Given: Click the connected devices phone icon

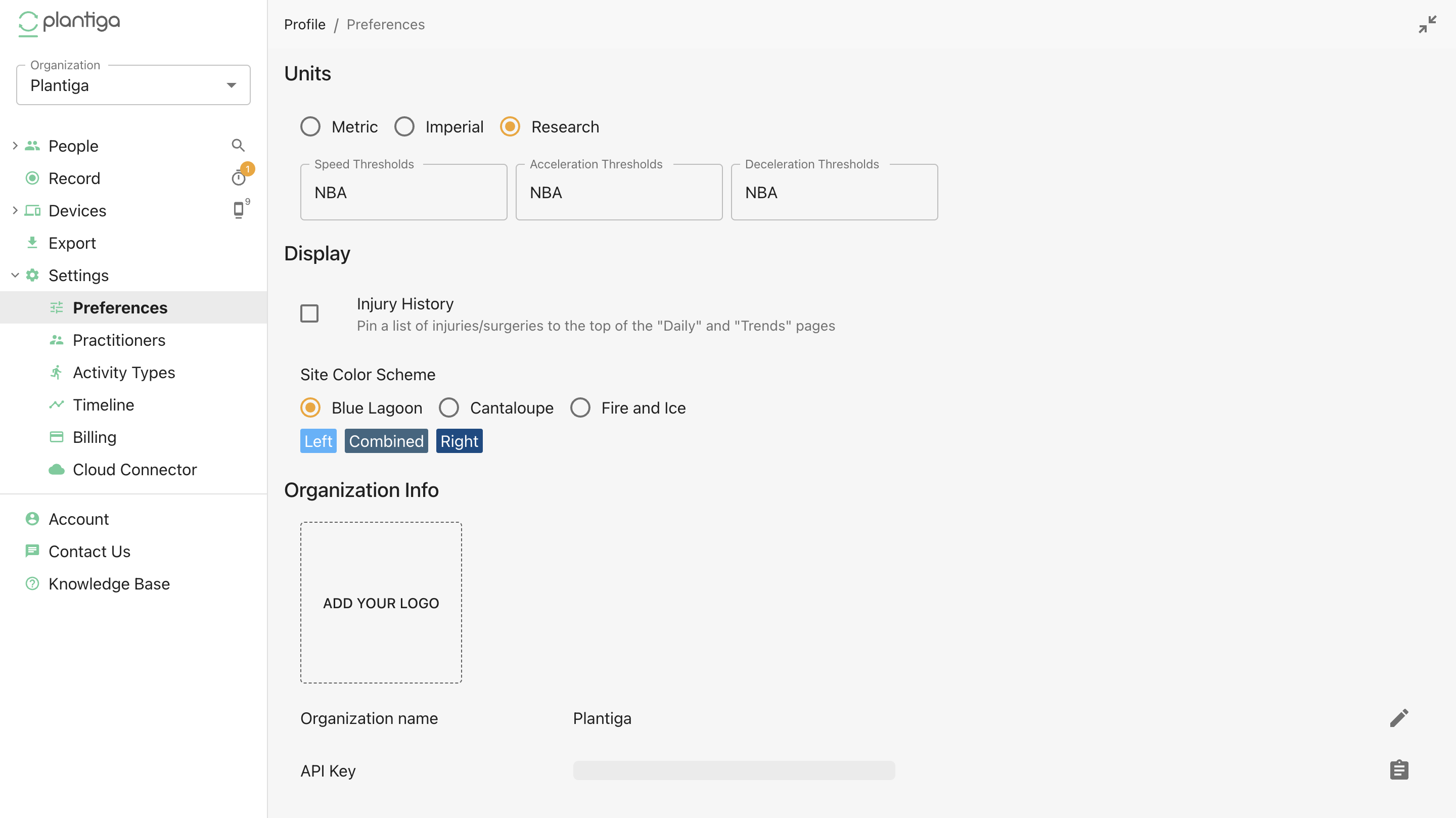Looking at the screenshot, I should click(x=239, y=210).
